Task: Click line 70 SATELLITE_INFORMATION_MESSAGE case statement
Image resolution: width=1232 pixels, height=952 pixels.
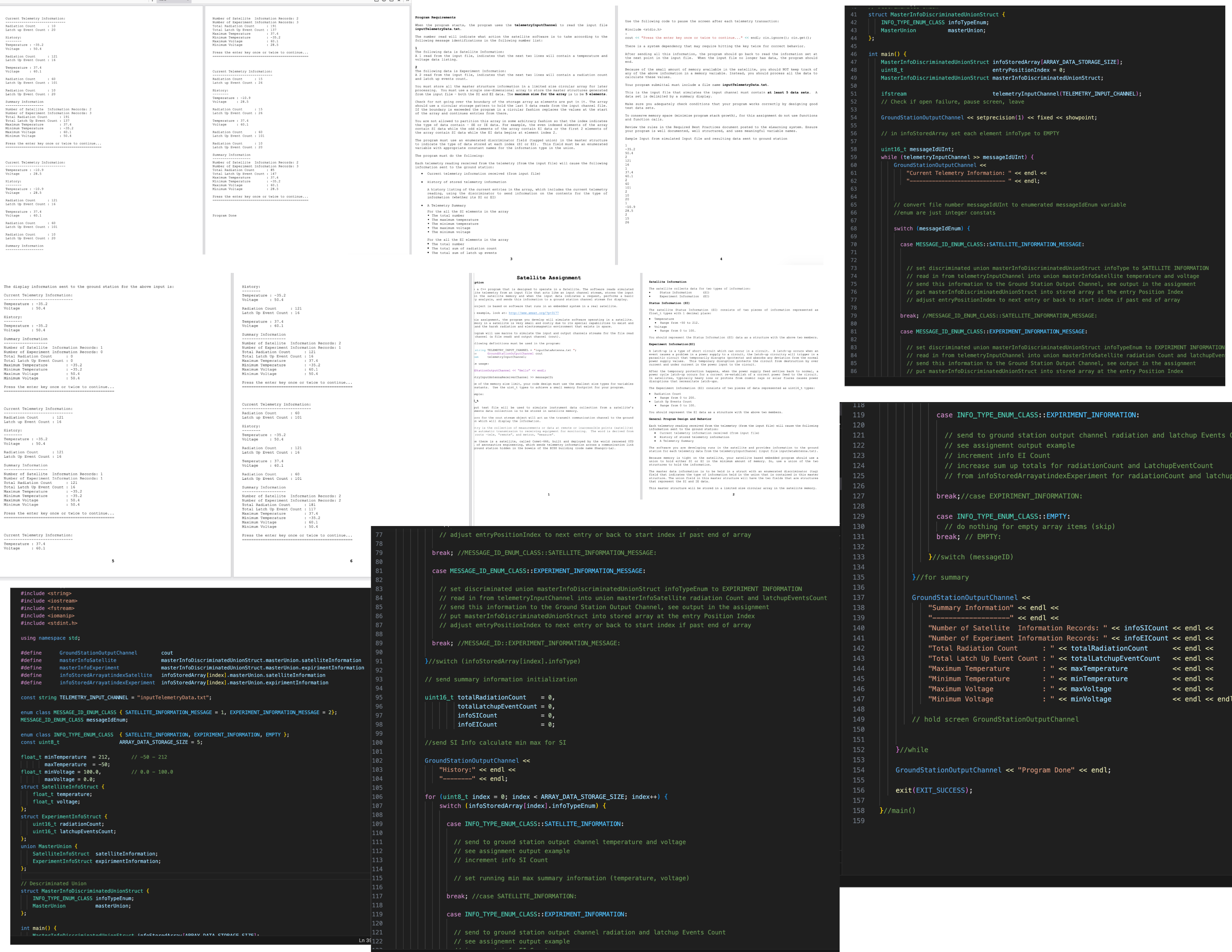Action: point(992,244)
